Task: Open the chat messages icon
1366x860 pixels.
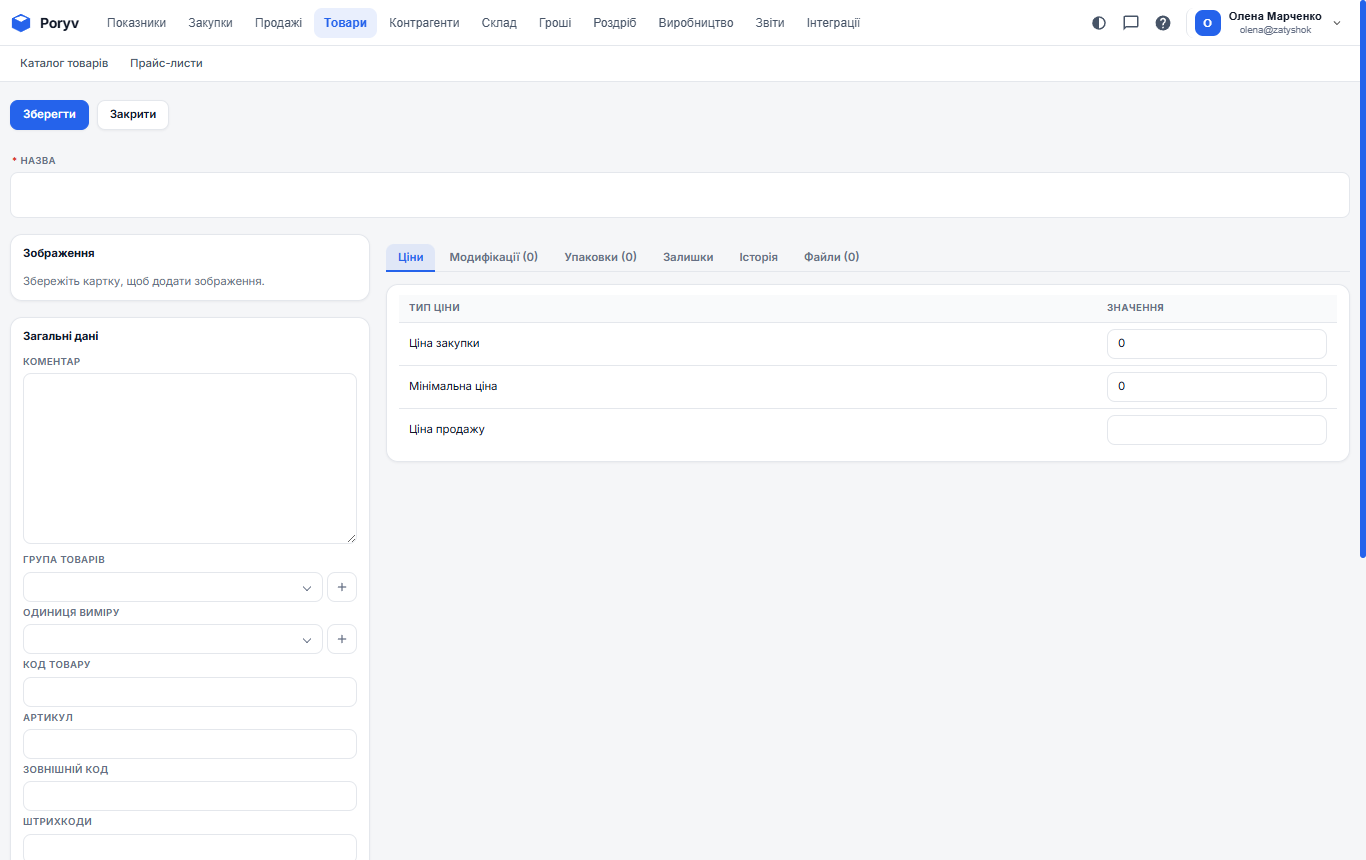Action: [x=1131, y=23]
